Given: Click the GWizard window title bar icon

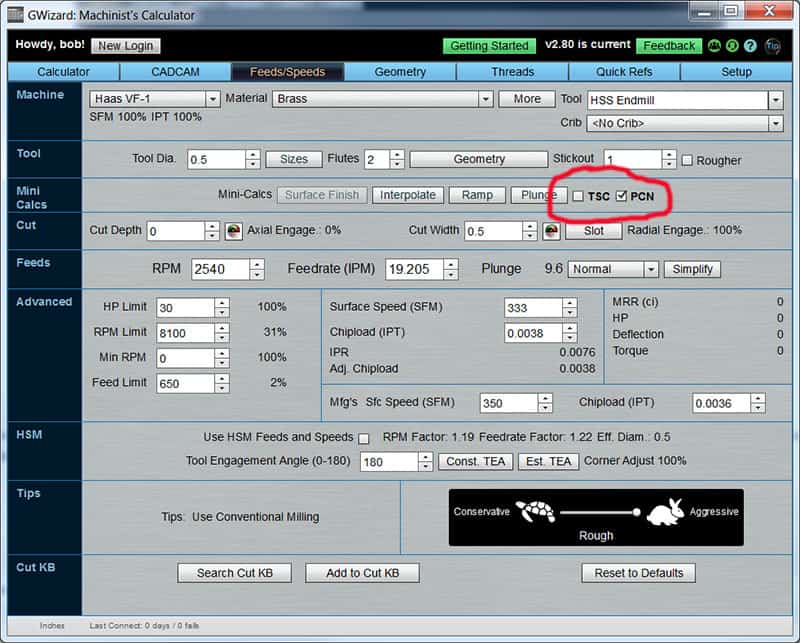Looking at the screenshot, I should [15, 15].
